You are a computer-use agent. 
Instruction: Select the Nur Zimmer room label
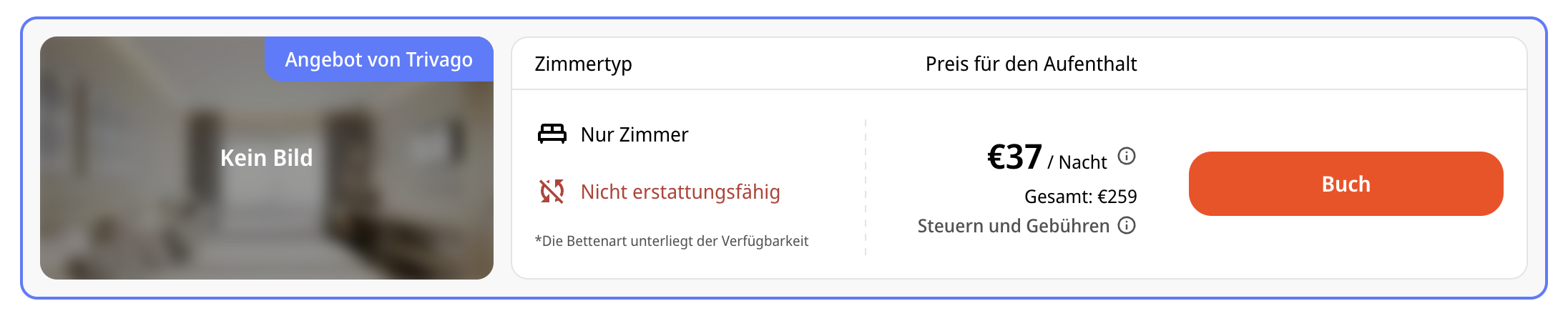[634, 134]
